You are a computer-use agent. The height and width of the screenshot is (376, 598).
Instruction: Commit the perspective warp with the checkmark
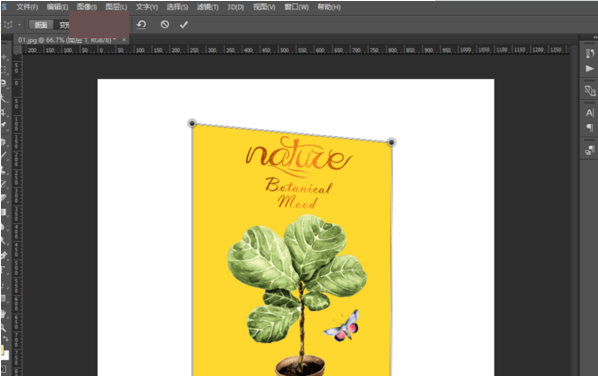pos(184,25)
